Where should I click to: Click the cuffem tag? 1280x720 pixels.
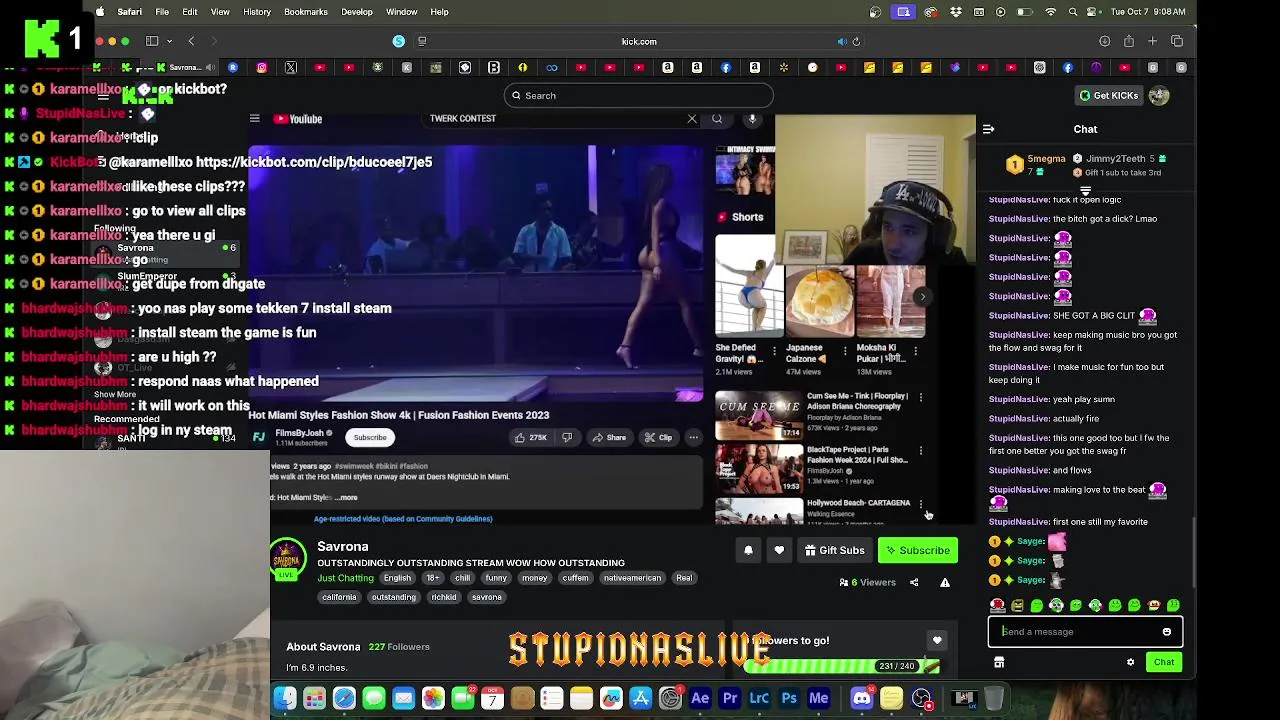[x=575, y=578]
